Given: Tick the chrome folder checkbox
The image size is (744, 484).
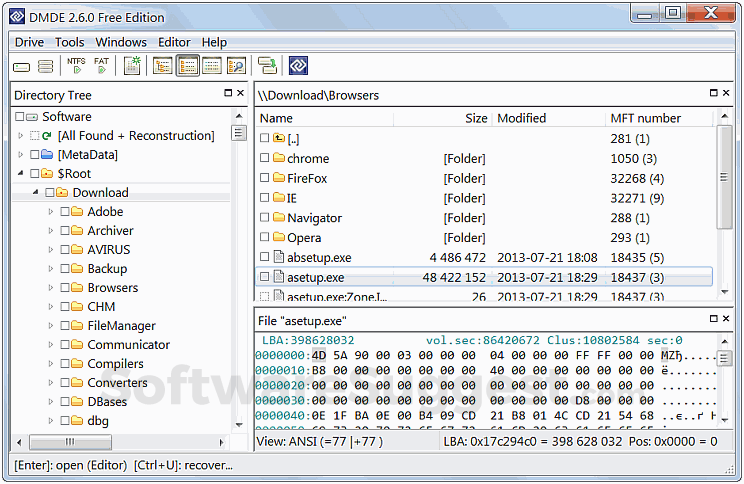Looking at the screenshot, I should [x=265, y=159].
